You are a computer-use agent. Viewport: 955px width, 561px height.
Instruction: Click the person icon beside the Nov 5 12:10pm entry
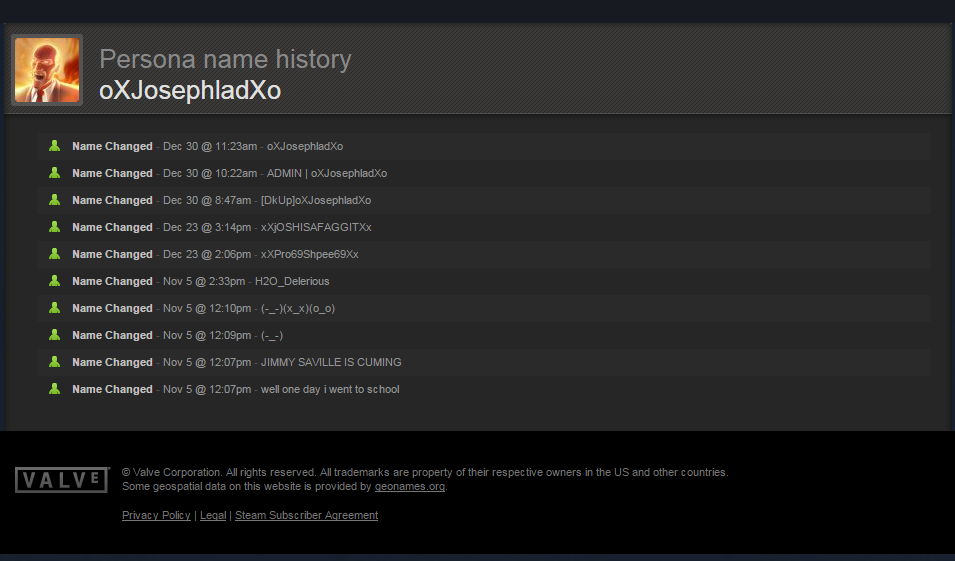pos(54,308)
